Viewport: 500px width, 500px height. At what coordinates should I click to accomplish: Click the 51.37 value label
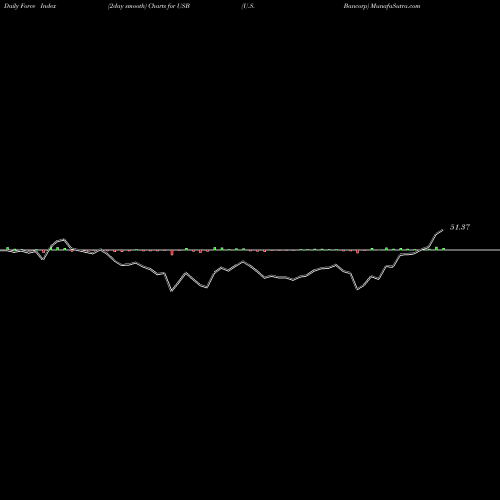(460, 227)
